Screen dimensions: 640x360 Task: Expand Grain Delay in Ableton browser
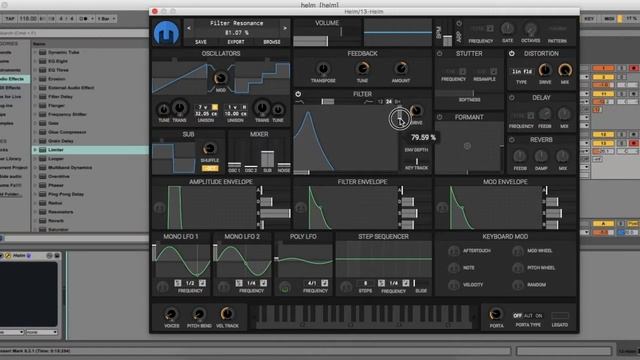coord(36,141)
